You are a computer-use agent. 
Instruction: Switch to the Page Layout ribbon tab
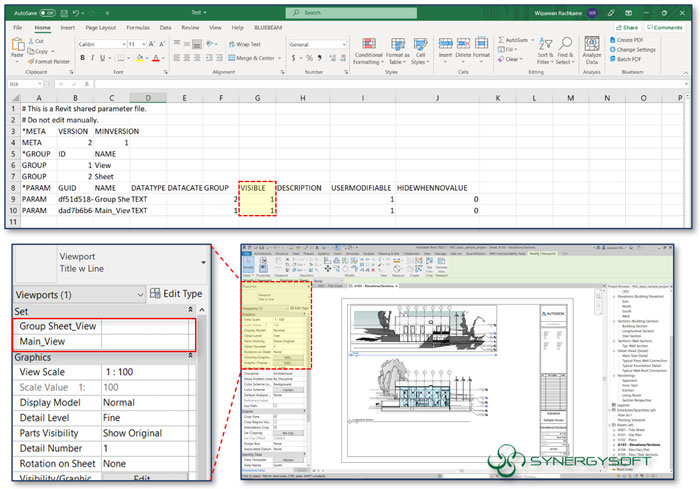[101, 28]
